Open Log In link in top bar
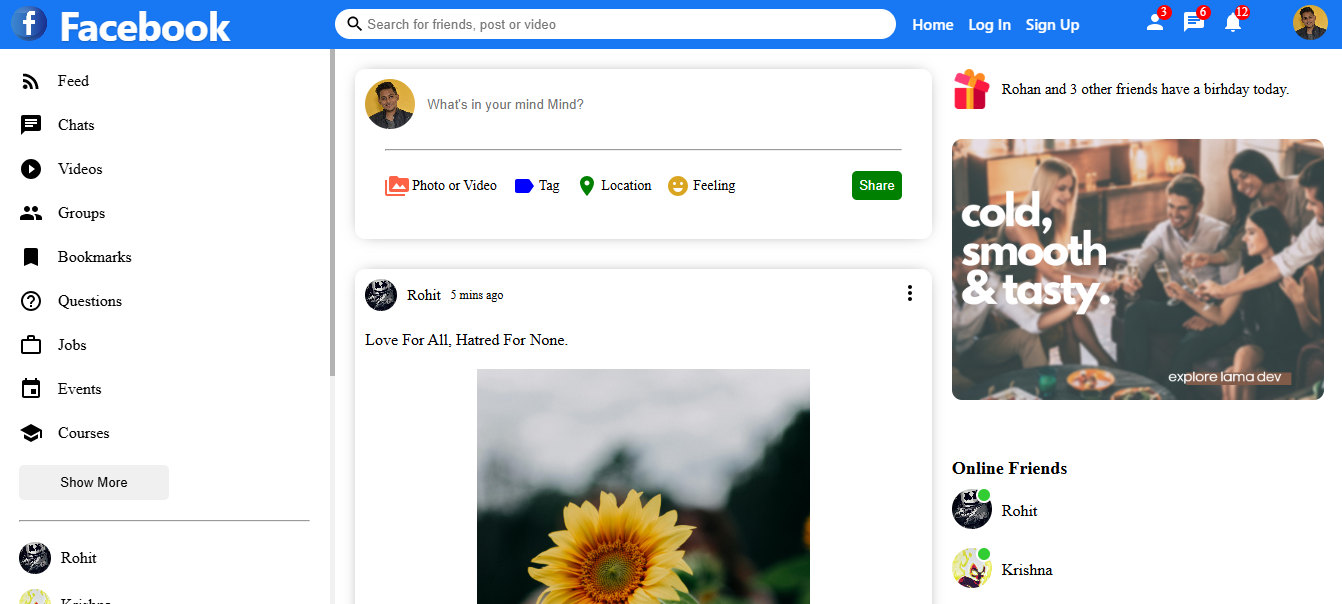 point(989,25)
